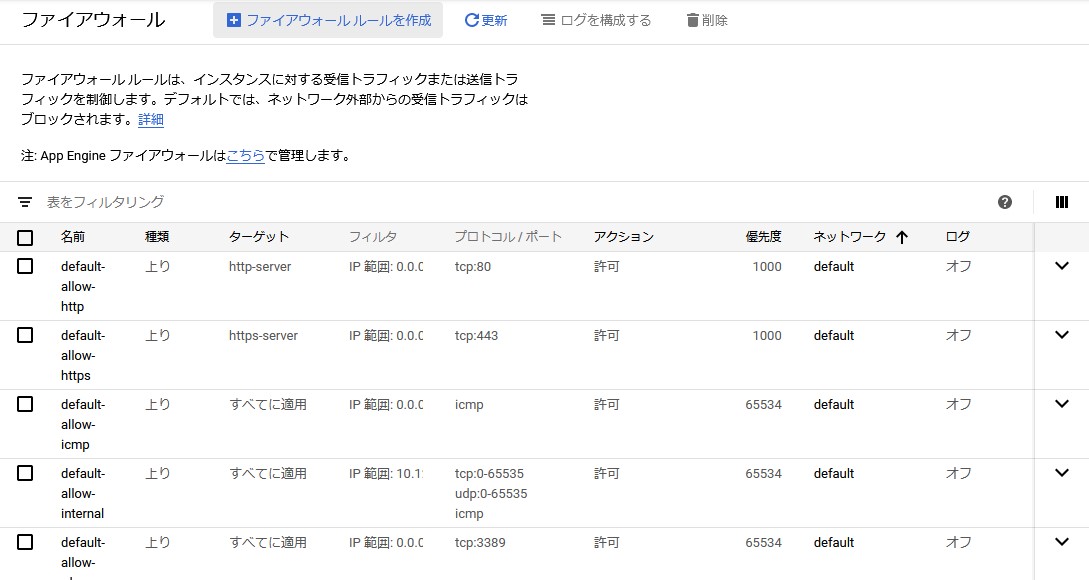
Task: Click the create firewall rule plus icon
Action: click(x=234, y=20)
